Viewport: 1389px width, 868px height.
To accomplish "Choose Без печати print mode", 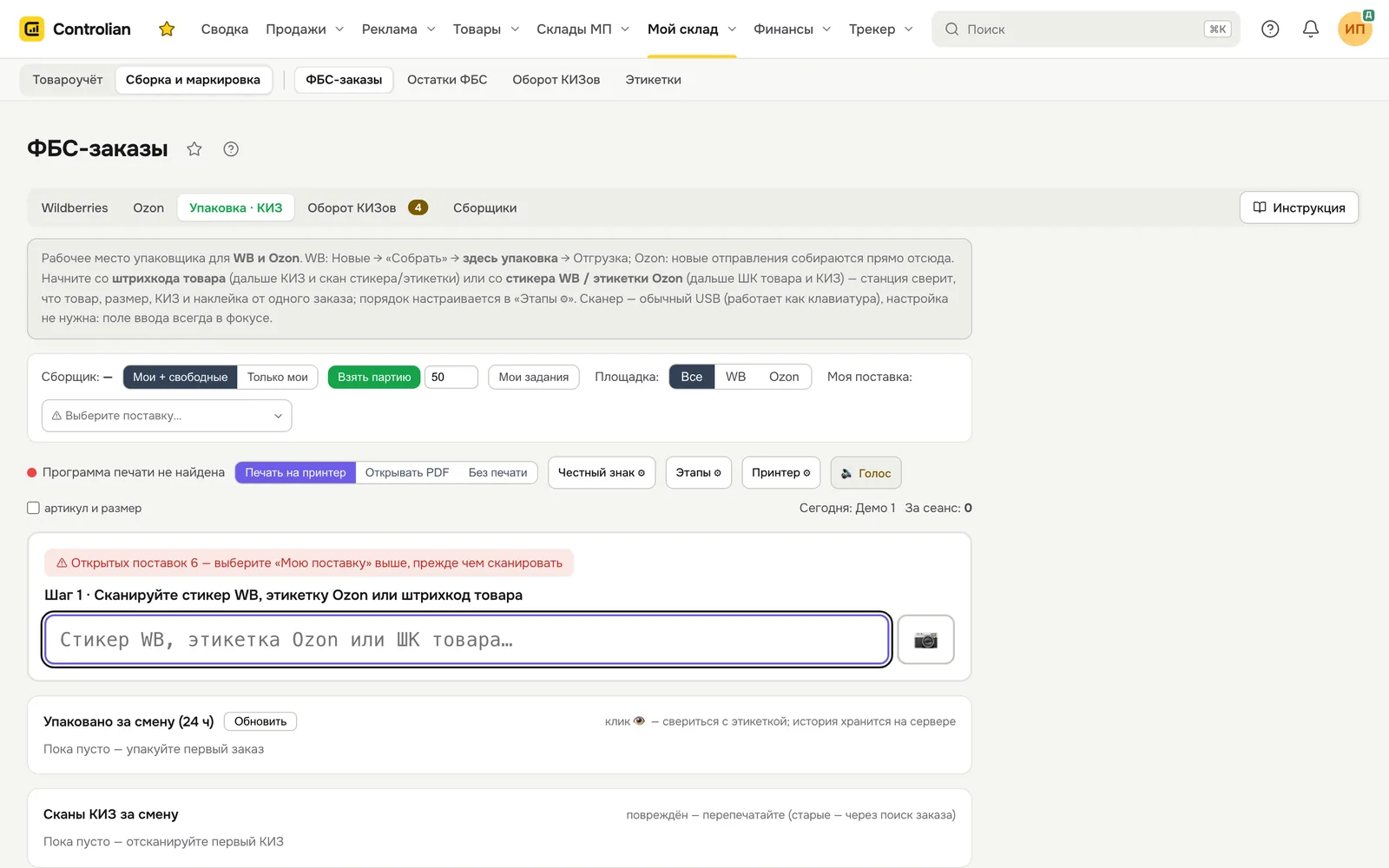I will (498, 473).
